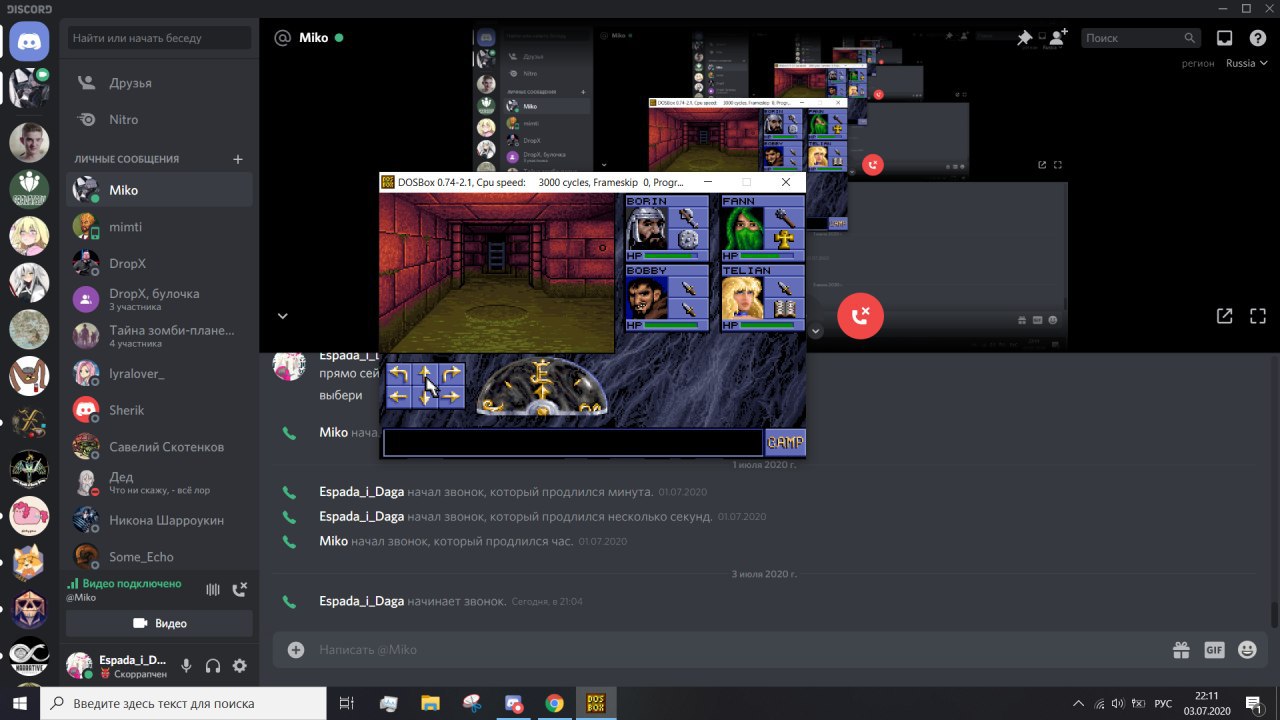Screen dimensions: 1280x720
Task: Click Bobby's lower dagger slot
Action: click(688, 309)
